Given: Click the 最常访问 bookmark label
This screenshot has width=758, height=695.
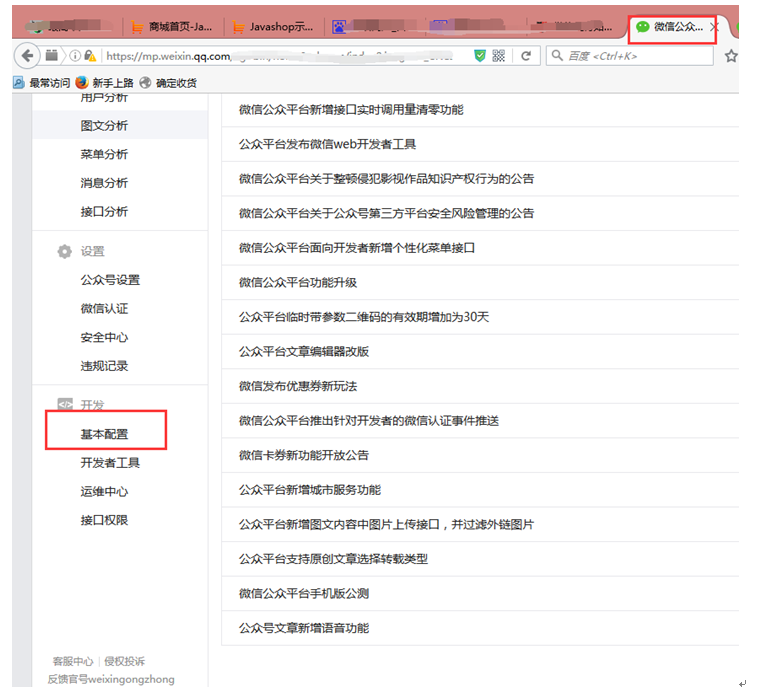Looking at the screenshot, I should 50,83.
